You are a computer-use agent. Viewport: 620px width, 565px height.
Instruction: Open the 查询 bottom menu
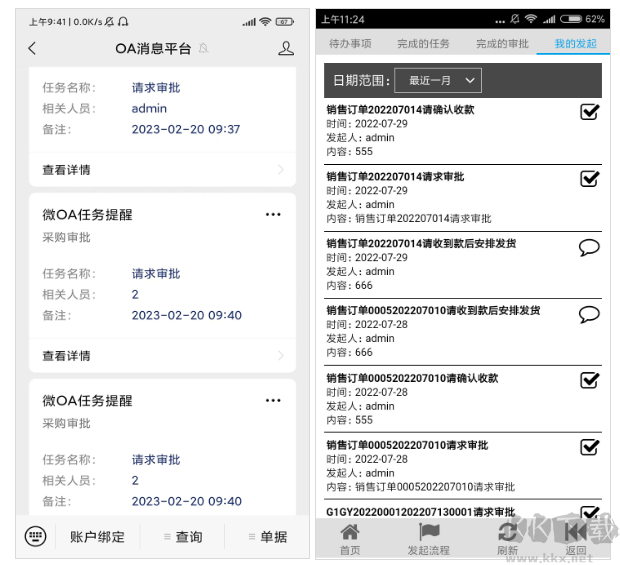183,537
